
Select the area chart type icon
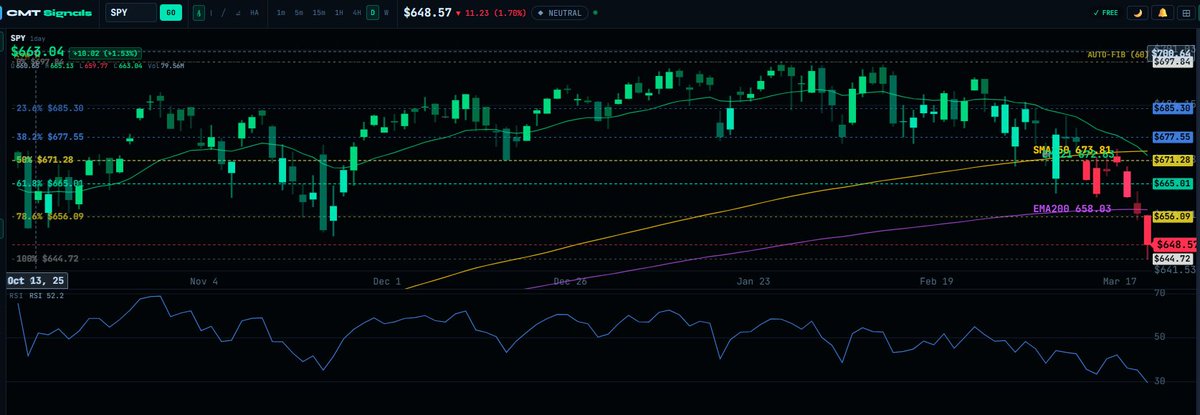[238, 13]
